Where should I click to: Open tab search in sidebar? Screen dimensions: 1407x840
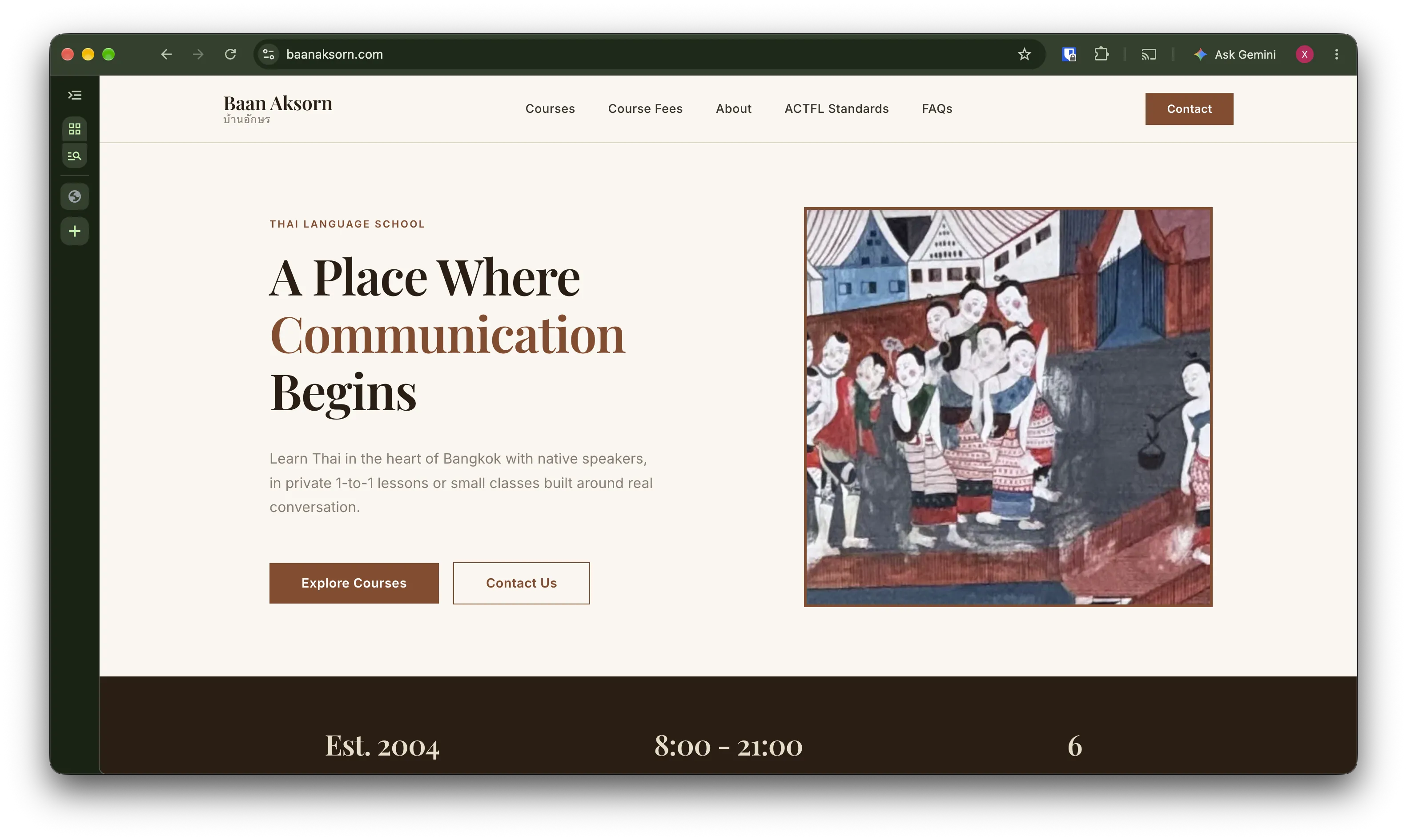pyautogui.click(x=75, y=156)
